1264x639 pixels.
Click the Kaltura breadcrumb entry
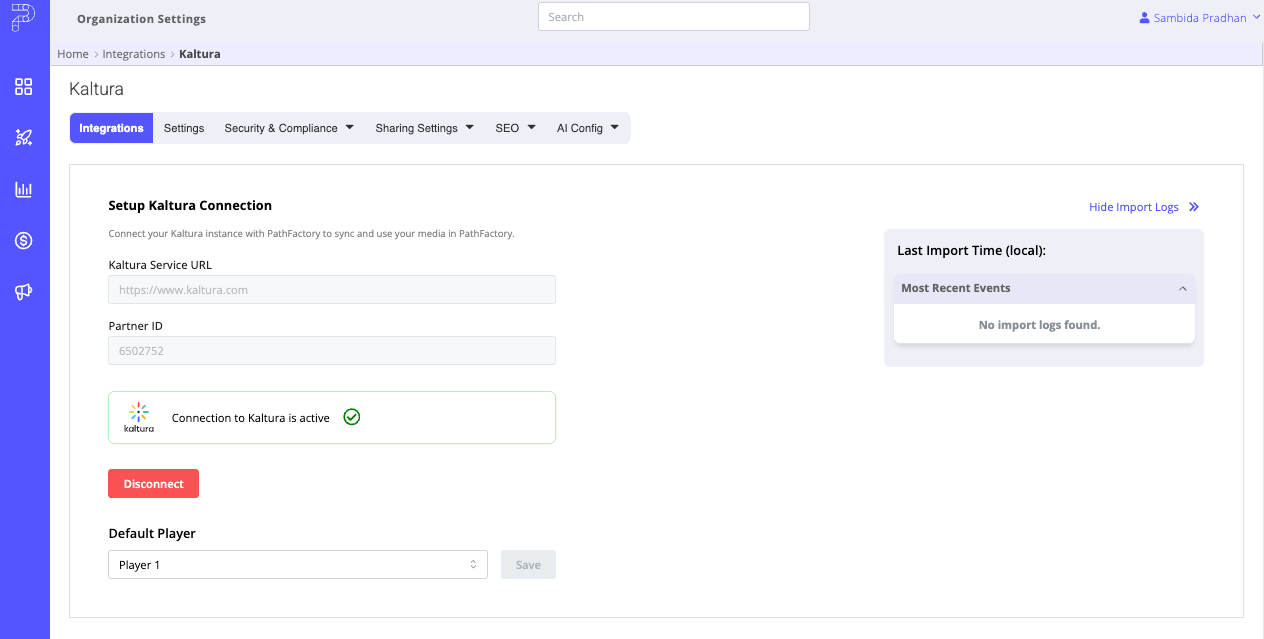pos(200,54)
